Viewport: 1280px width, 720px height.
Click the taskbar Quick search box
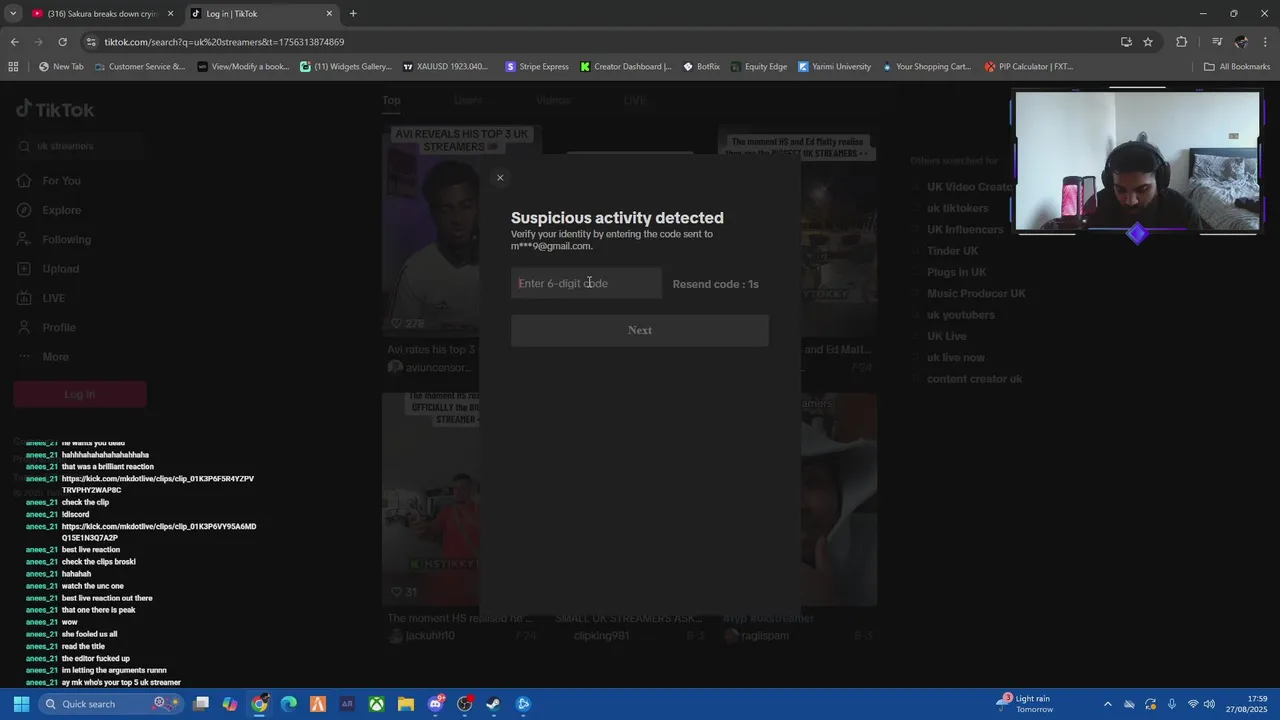coord(110,704)
